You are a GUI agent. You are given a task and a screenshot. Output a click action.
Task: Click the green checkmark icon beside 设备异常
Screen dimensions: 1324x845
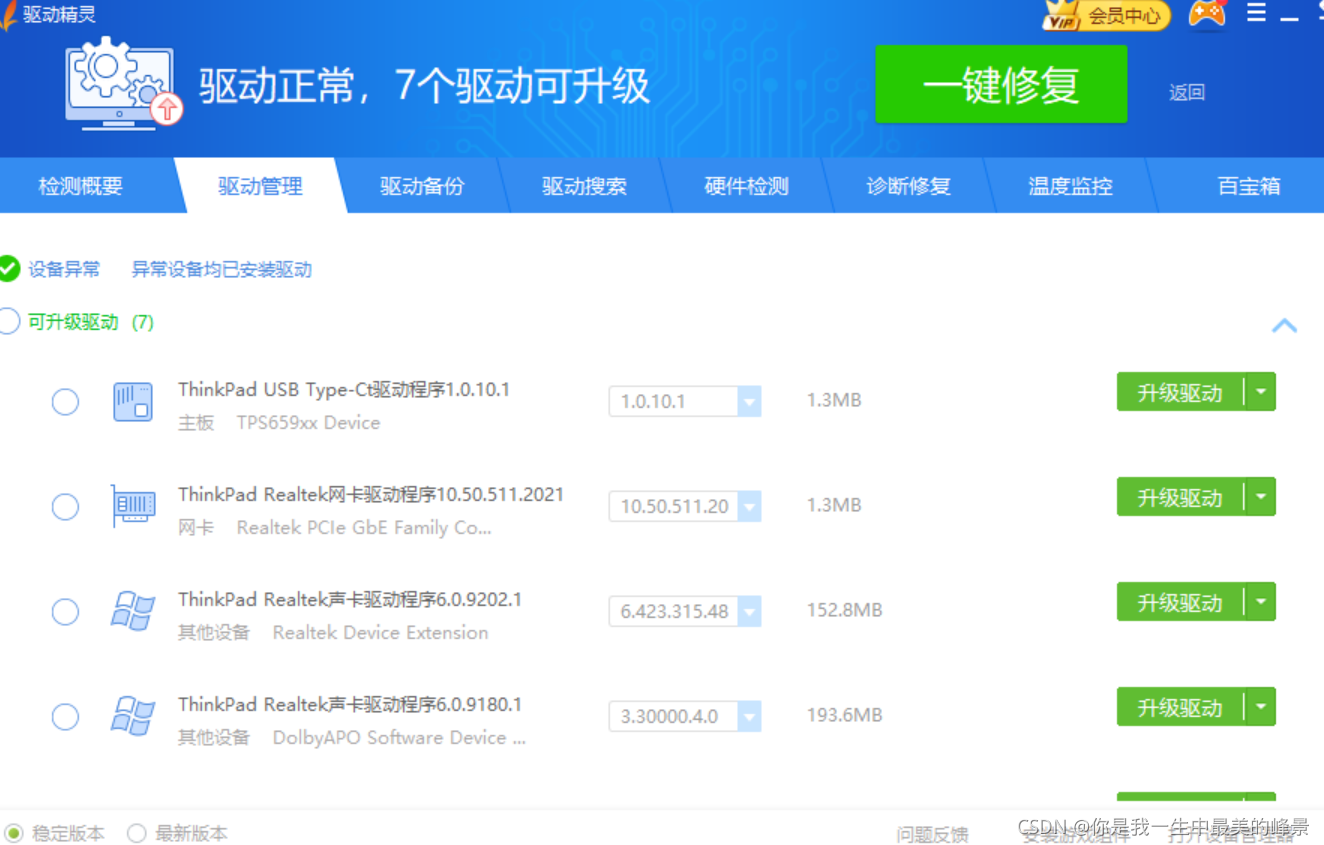click(x=8, y=268)
